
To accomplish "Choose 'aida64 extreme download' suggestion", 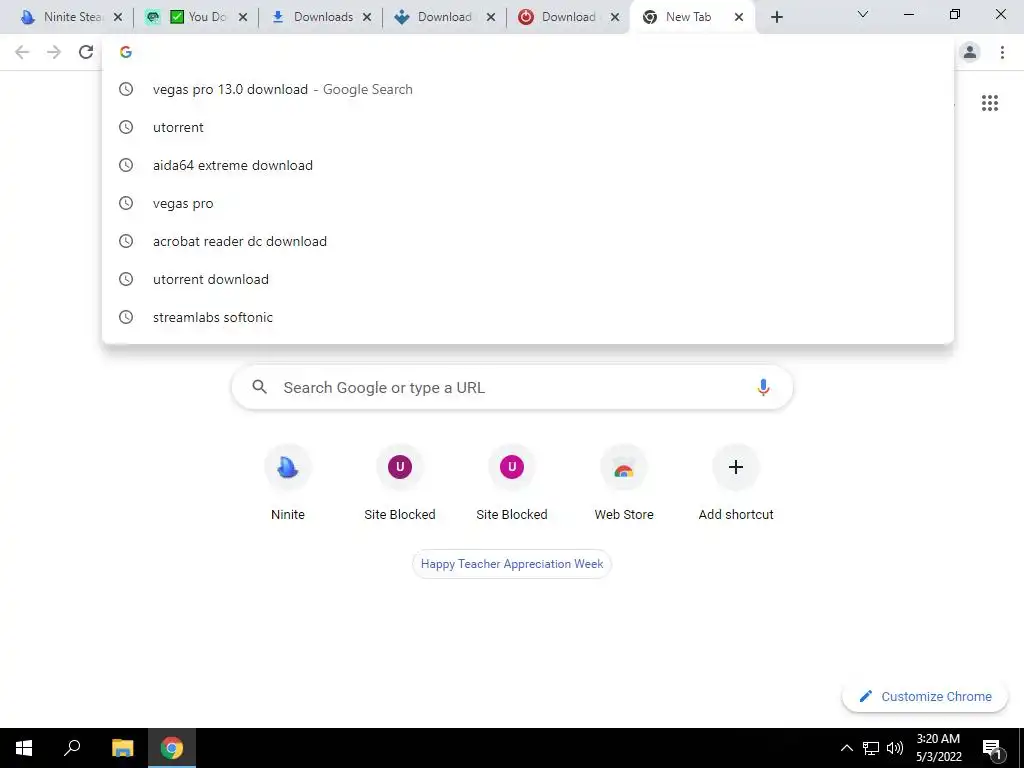I will tap(528, 165).
